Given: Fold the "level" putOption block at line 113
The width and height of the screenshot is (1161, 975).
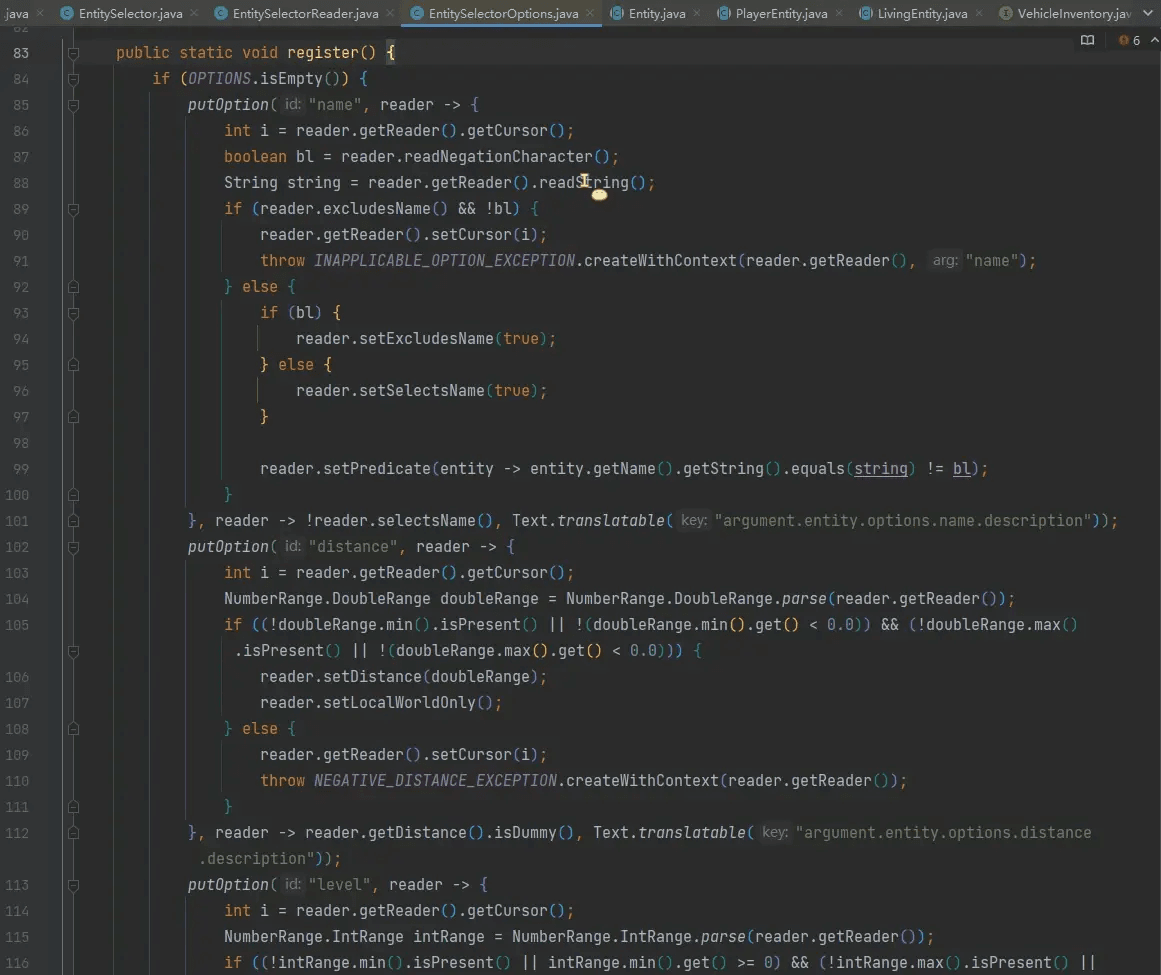Looking at the screenshot, I should [73, 885].
